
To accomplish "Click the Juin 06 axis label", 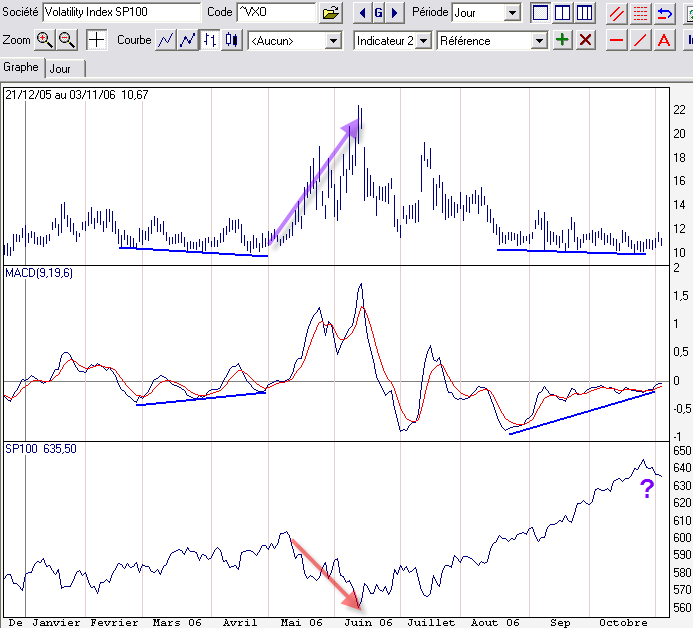I will (368, 622).
